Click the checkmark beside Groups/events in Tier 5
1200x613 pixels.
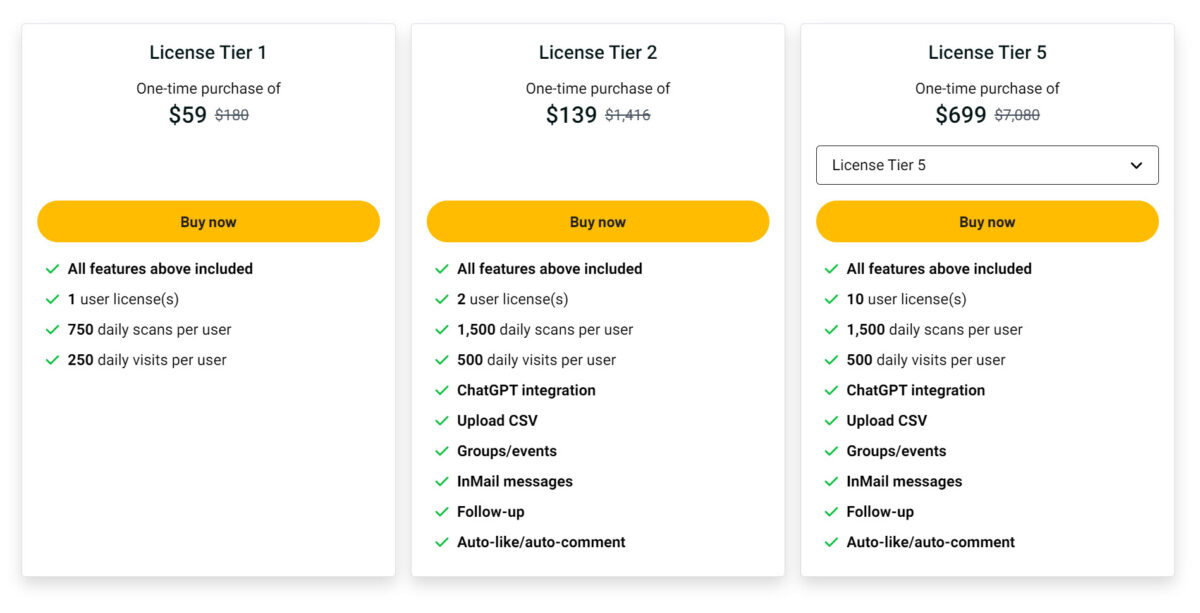click(x=831, y=452)
